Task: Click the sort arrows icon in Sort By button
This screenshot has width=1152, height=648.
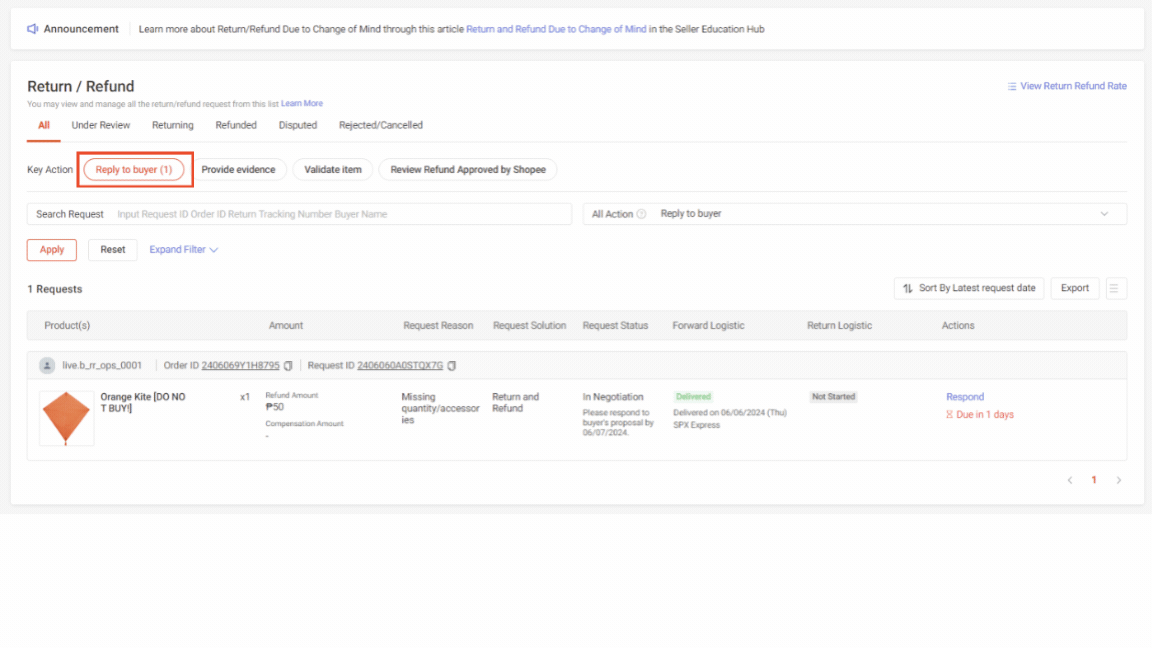Action: point(905,288)
